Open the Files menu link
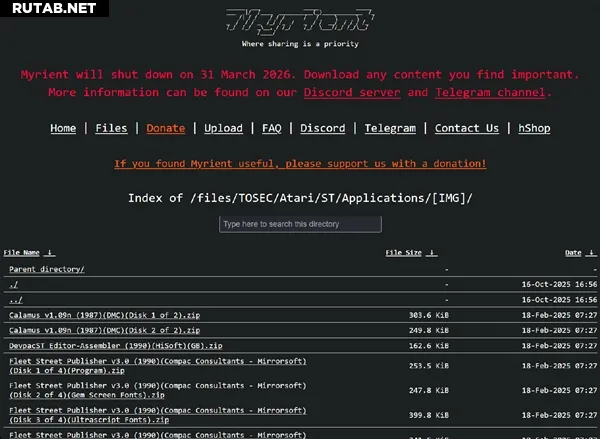 pos(111,128)
